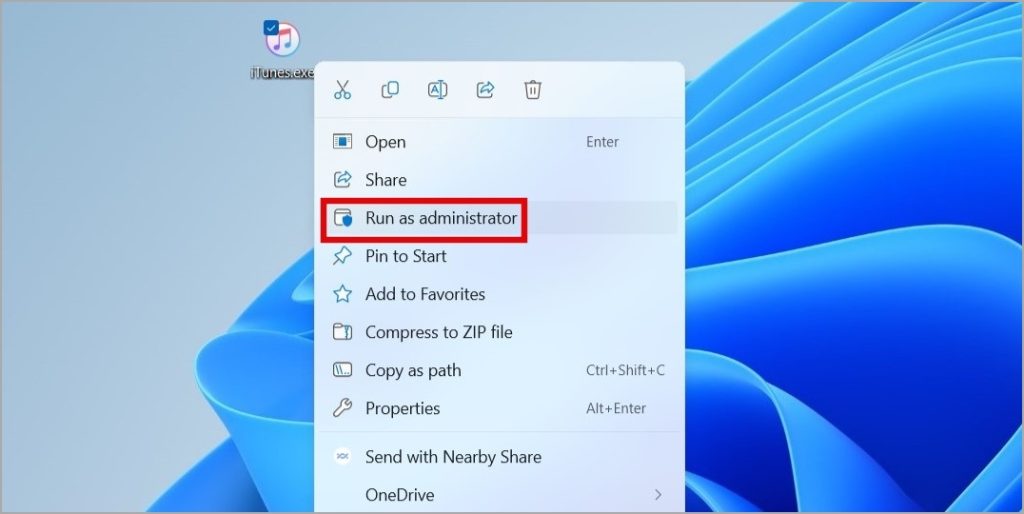Click the Open entry window icon
Viewport: 1024px width, 514px height.
click(342, 142)
